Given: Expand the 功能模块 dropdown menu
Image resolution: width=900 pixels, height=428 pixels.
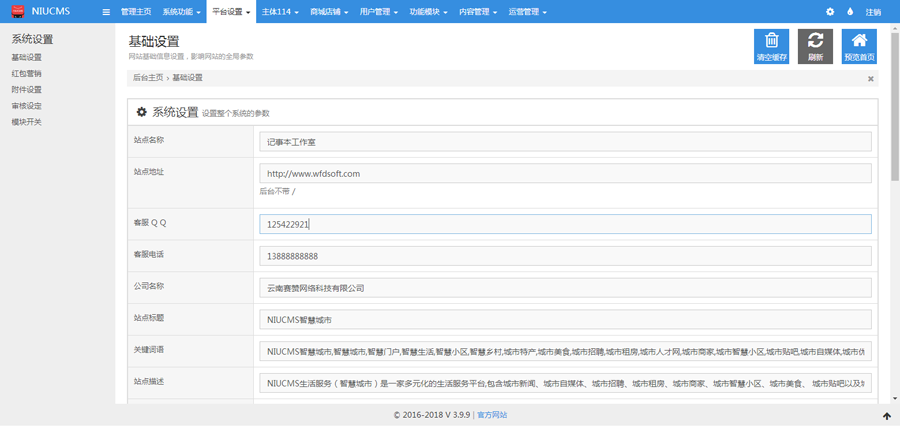Looking at the screenshot, I should (429, 12).
